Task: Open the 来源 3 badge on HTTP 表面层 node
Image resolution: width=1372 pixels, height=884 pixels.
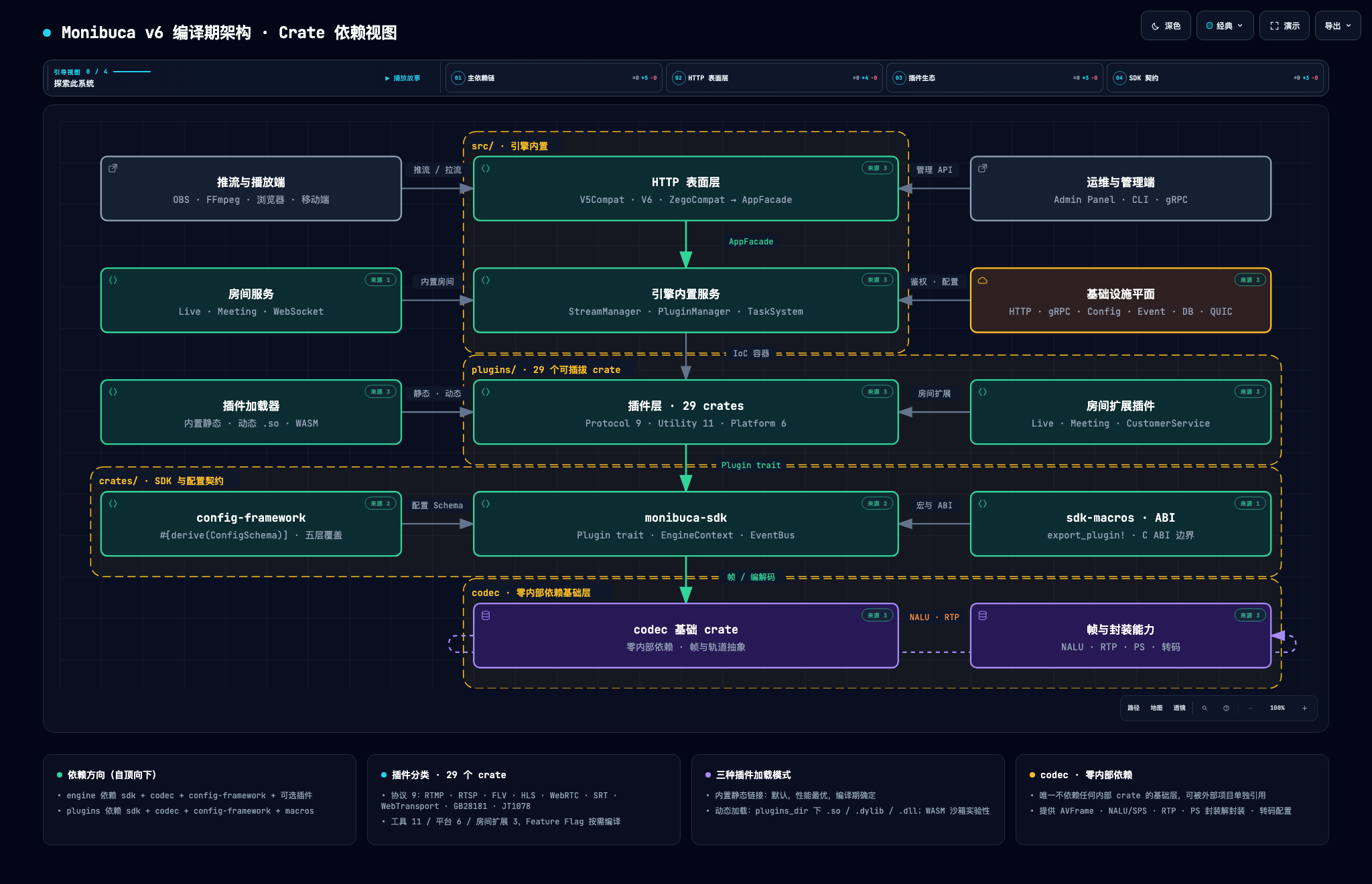Action: [x=877, y=168]
